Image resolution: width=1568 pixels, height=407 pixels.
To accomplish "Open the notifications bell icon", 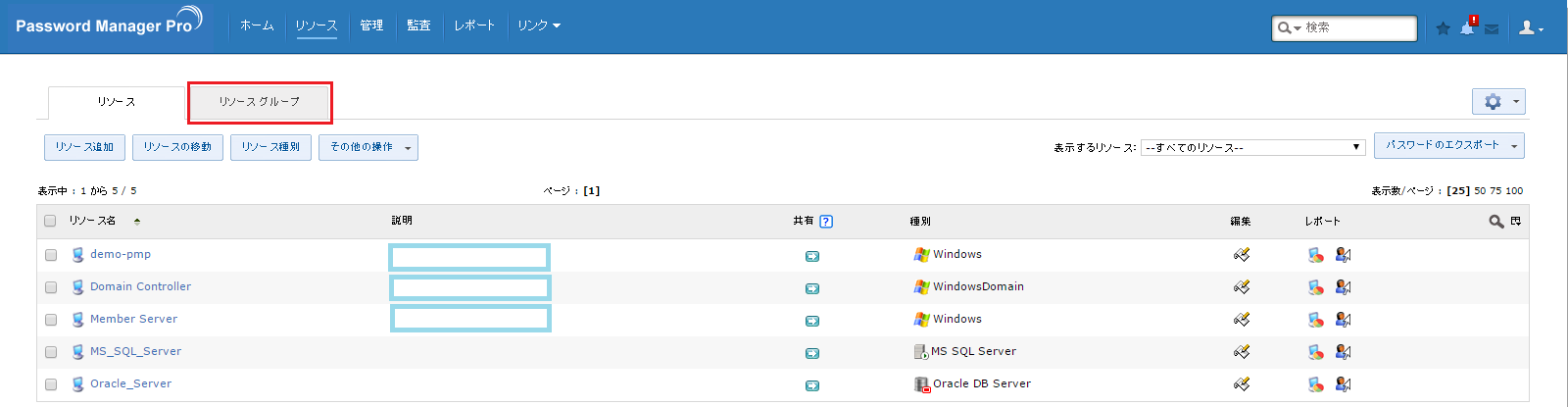I will pyautogui.click(x=1467, y=28).
